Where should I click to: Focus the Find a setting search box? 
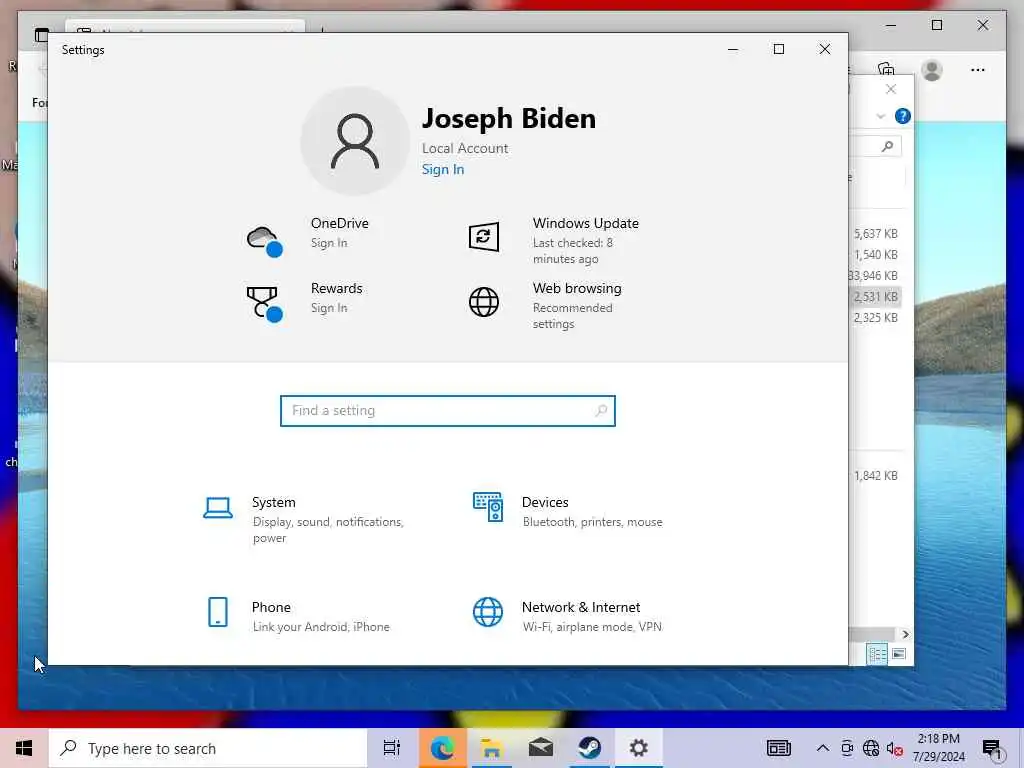pos(448,411)
